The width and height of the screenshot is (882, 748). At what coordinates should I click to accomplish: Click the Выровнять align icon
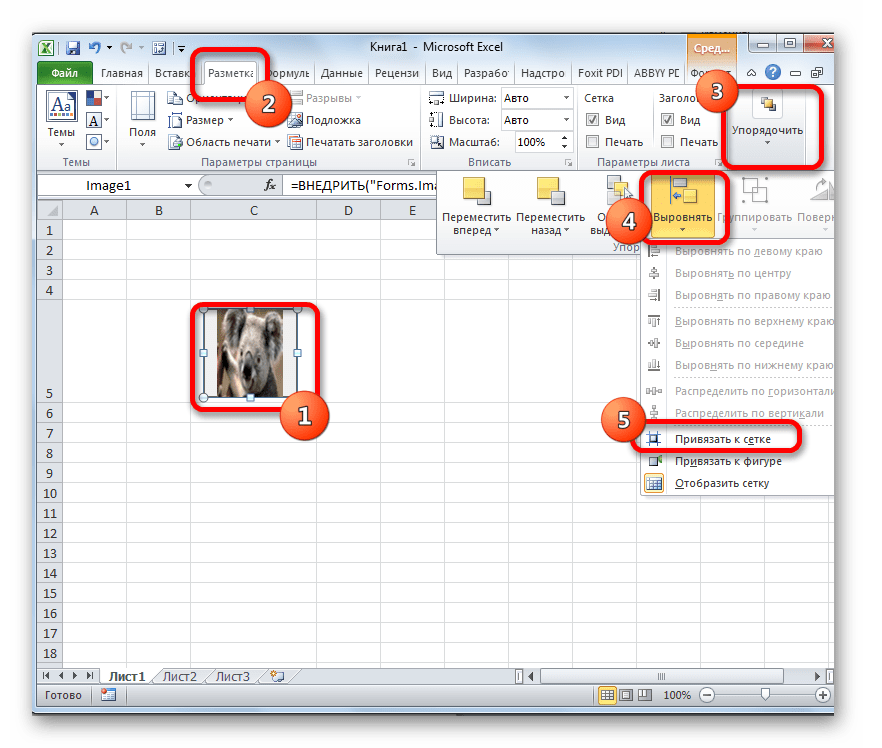(x=683, y=191)
